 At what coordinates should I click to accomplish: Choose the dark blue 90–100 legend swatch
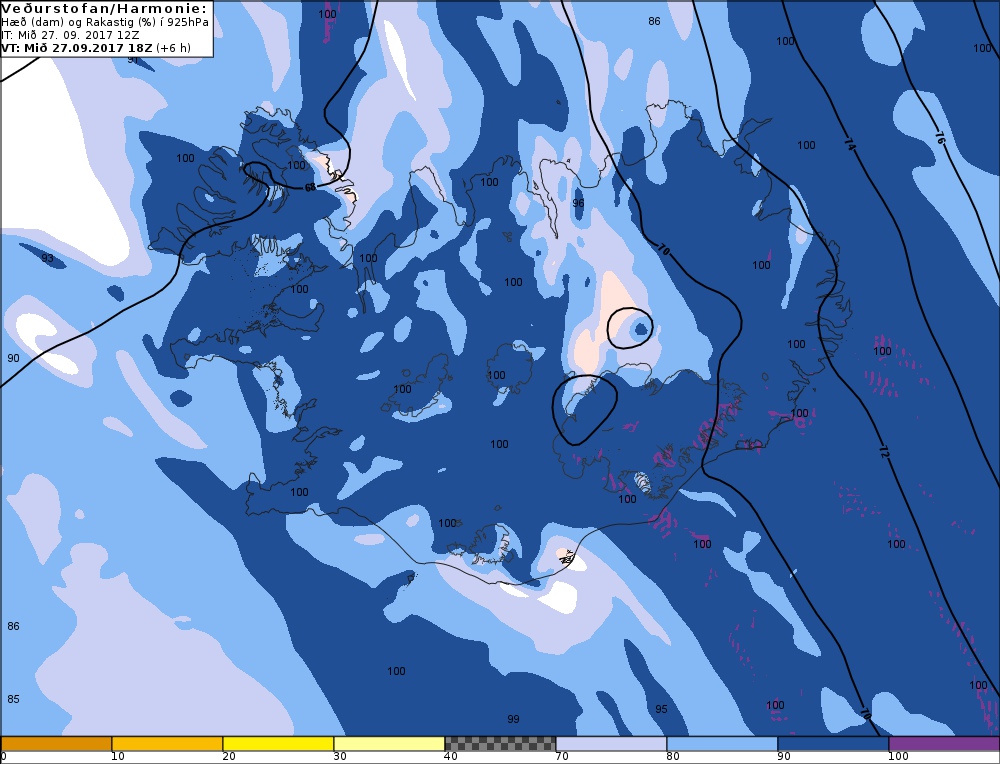pos(833,743)
